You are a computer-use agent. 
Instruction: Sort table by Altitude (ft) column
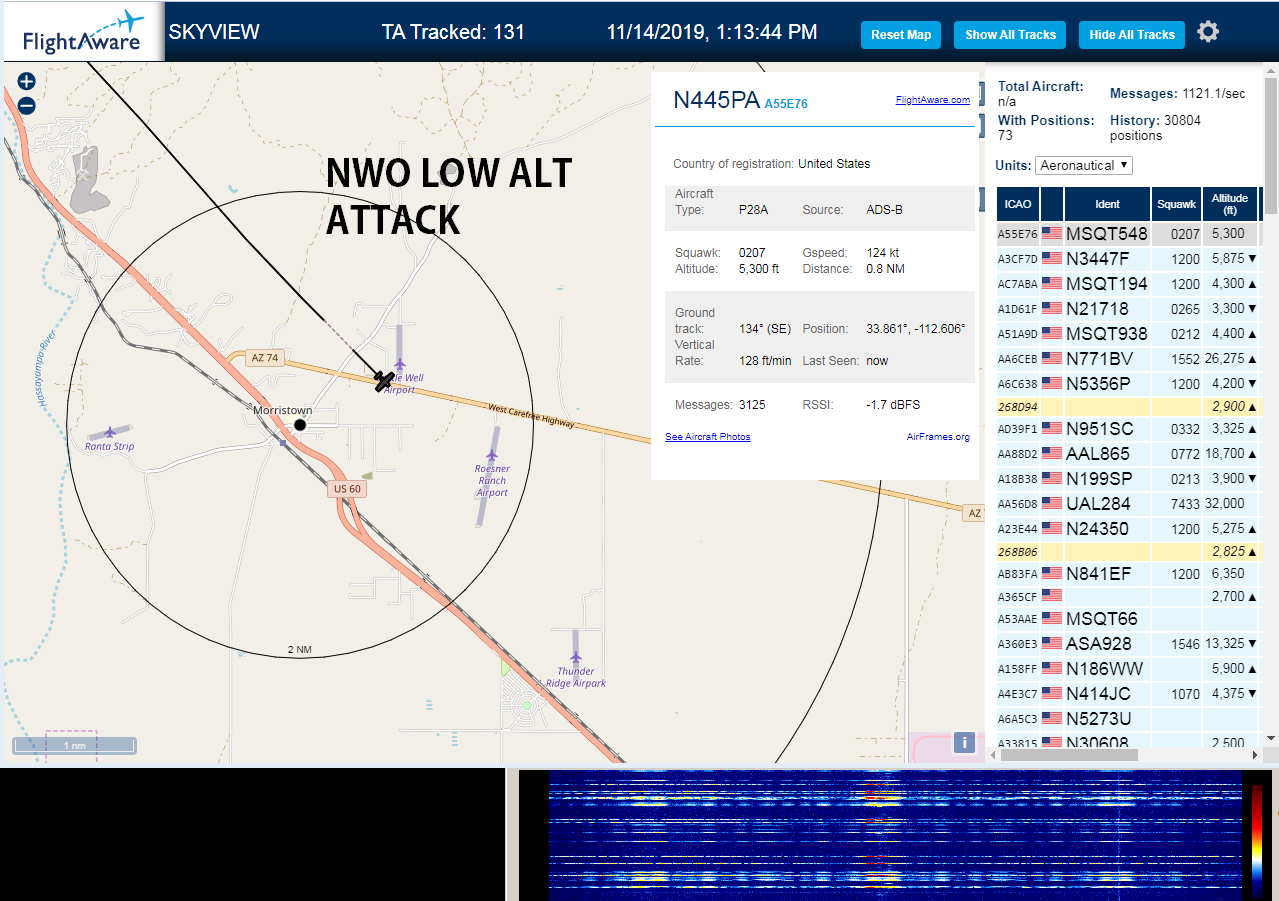(x=1229, y=204)
